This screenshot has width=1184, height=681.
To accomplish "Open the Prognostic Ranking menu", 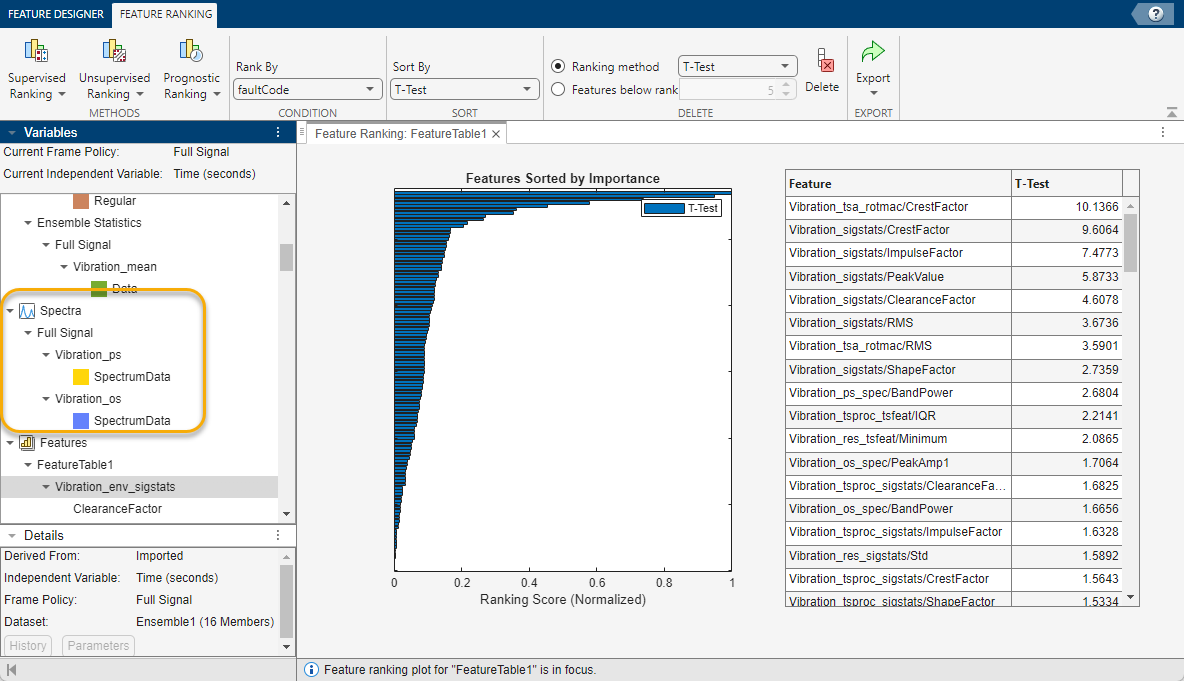I will tap(191, 71).
